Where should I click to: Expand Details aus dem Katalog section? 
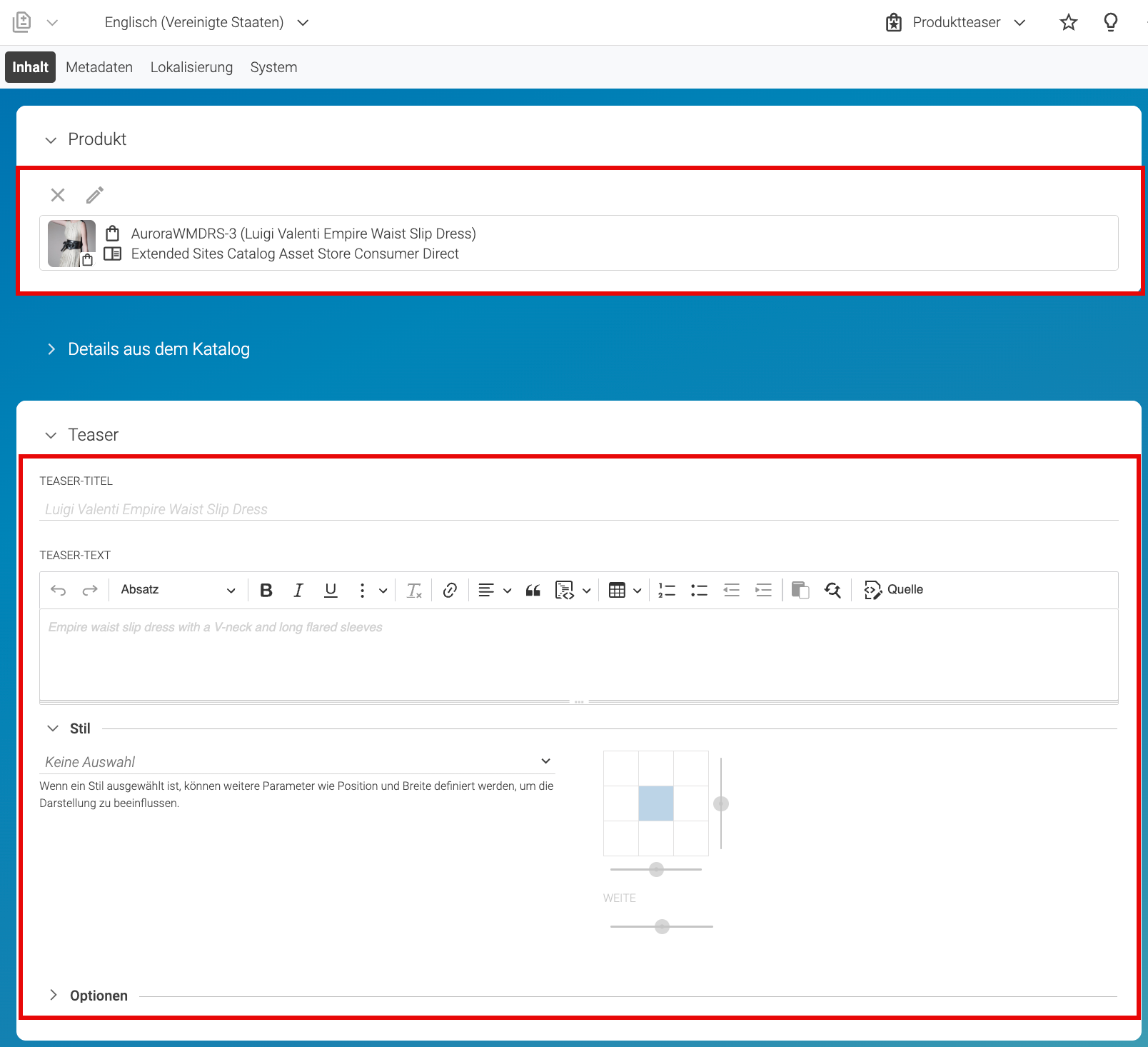pyautogui.click(x=51, y=349)
